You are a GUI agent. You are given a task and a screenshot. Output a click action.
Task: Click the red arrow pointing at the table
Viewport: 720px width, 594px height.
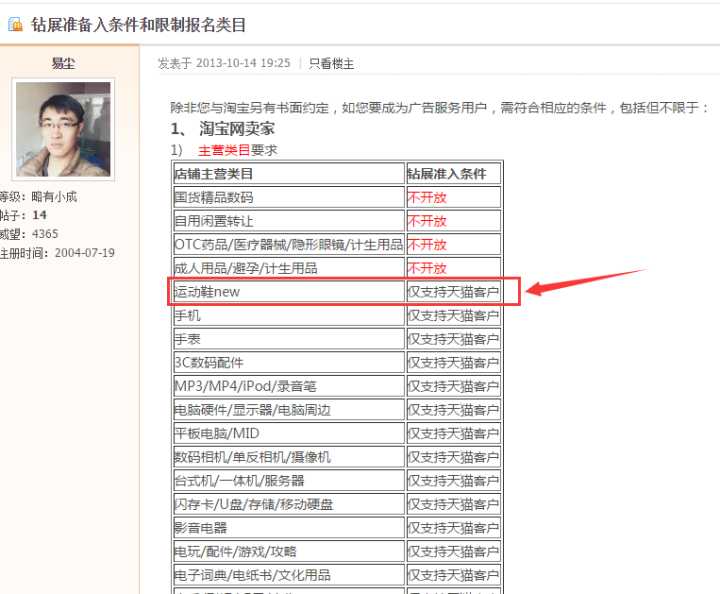(x=585, y=283)
